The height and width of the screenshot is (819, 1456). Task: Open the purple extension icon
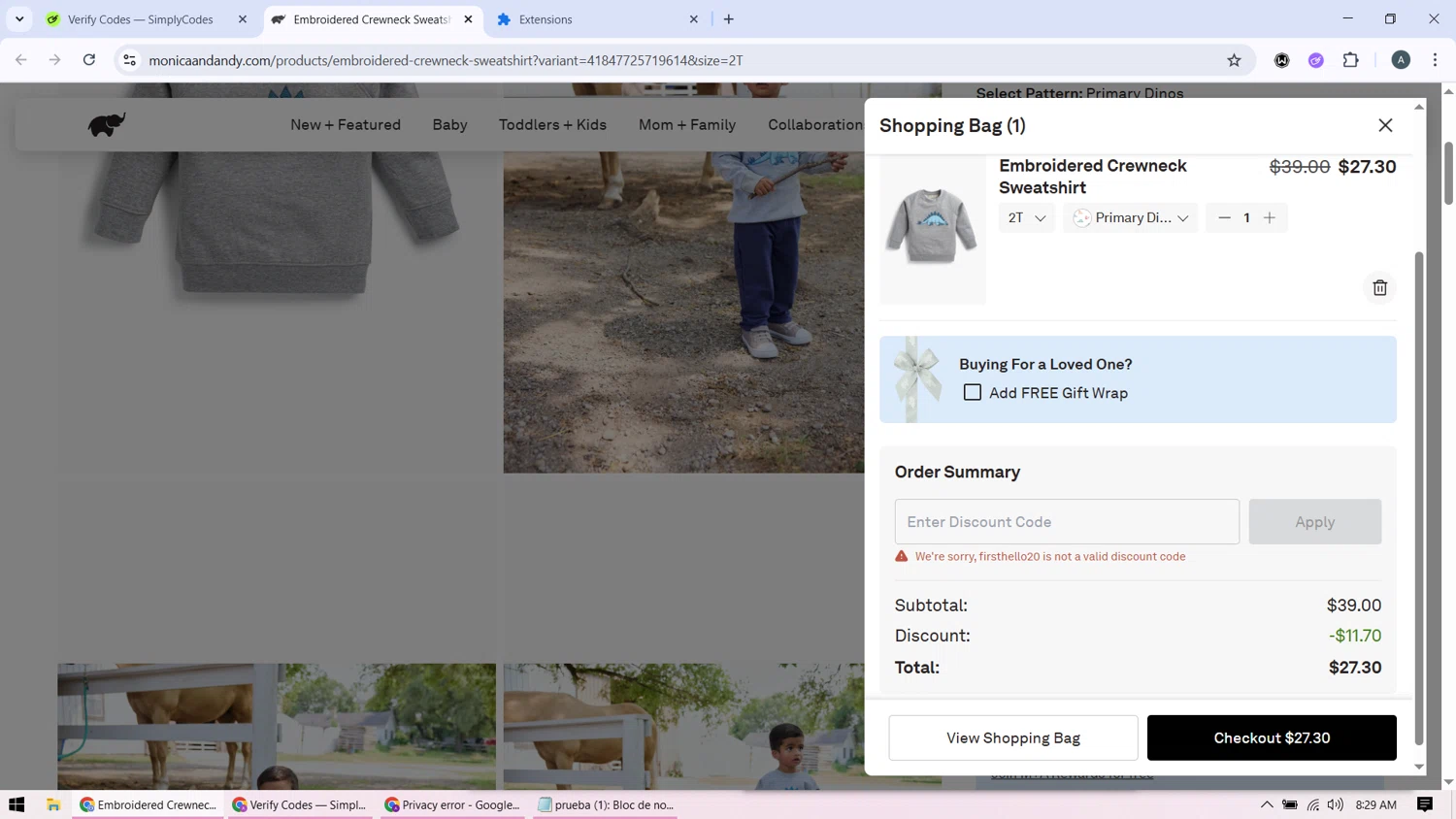click(1316, 60)
